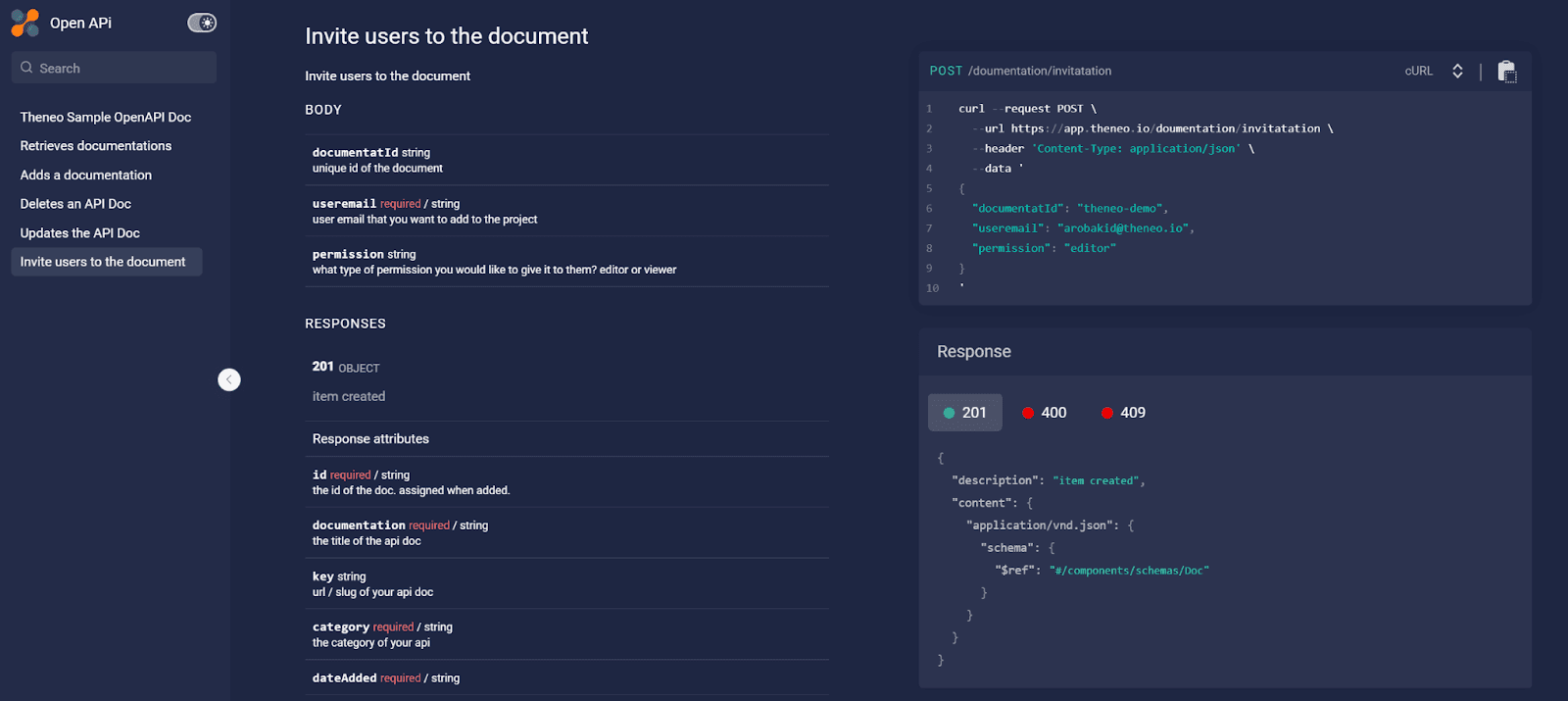The width and height of the screenshot is (1568, 701).
Task: Select the 201 response tab
Action: click(965, 413)
